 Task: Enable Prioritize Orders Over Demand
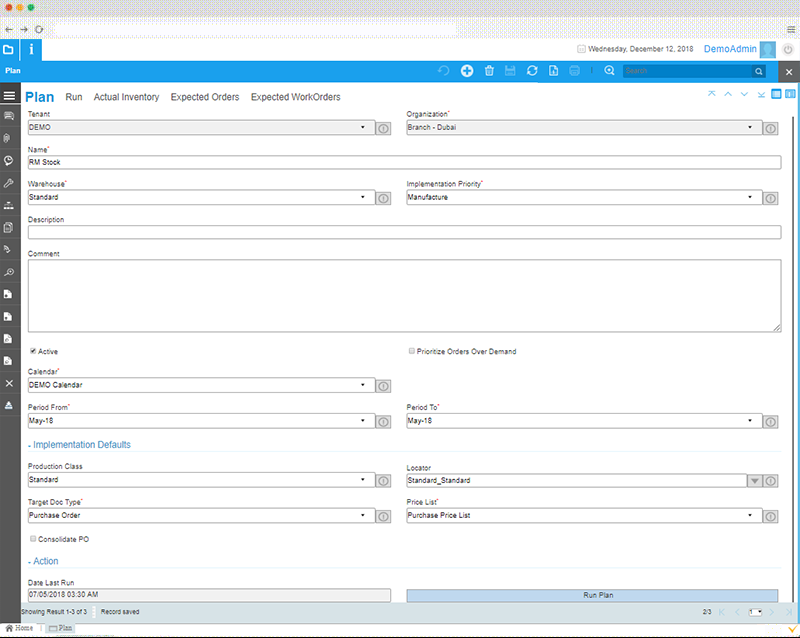pos(411,351)
